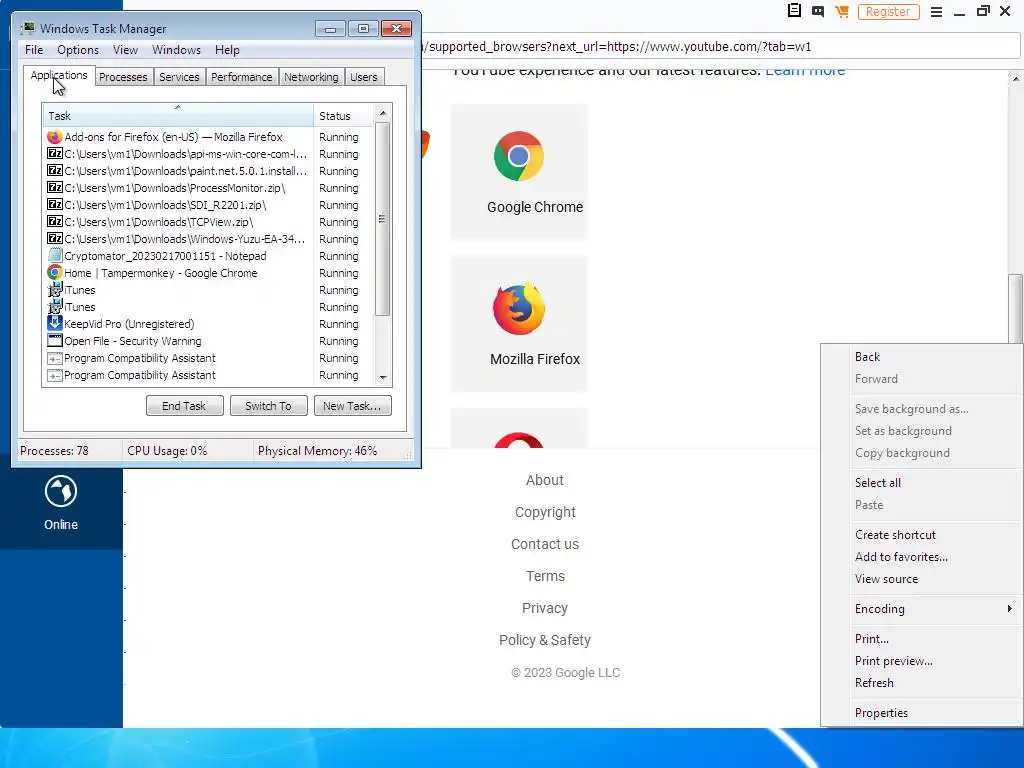The height and width of the screenshot is (768, 1024).
Task: Expand the Encoding submenu arrow
Action: (1009, 609)
